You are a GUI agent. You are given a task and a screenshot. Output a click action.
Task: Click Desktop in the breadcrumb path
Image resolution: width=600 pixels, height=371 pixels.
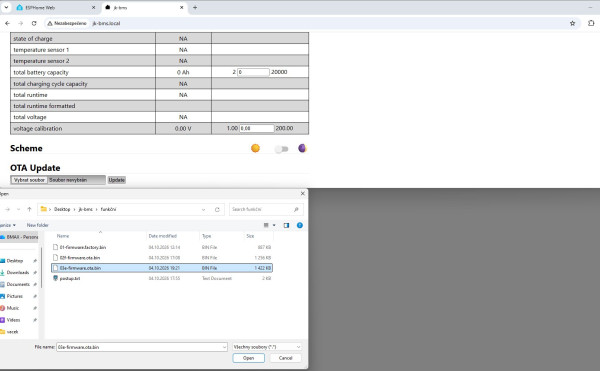coord(62,209)
